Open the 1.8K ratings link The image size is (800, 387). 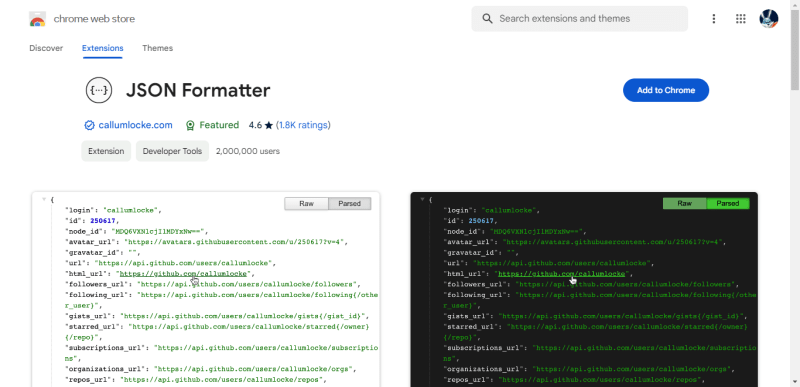[x=303, y=125]
